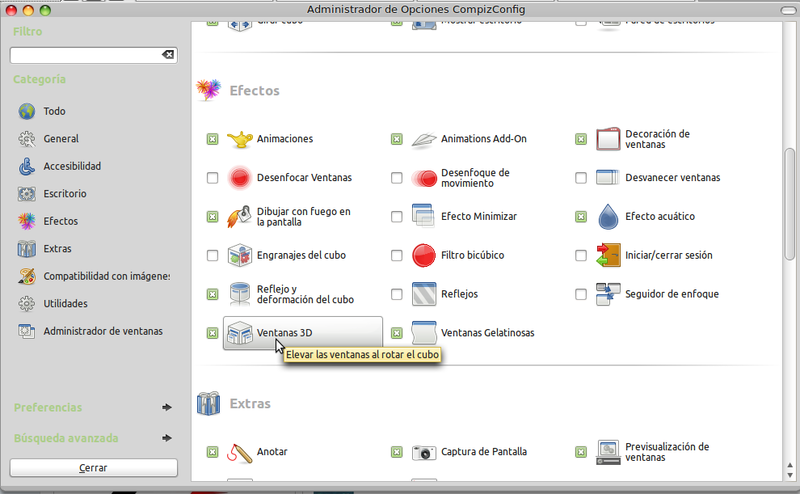Viewport: 800px width, 494px height.
Task: Open the Animaciones plugin lamp icon
Action: point(241,139)
